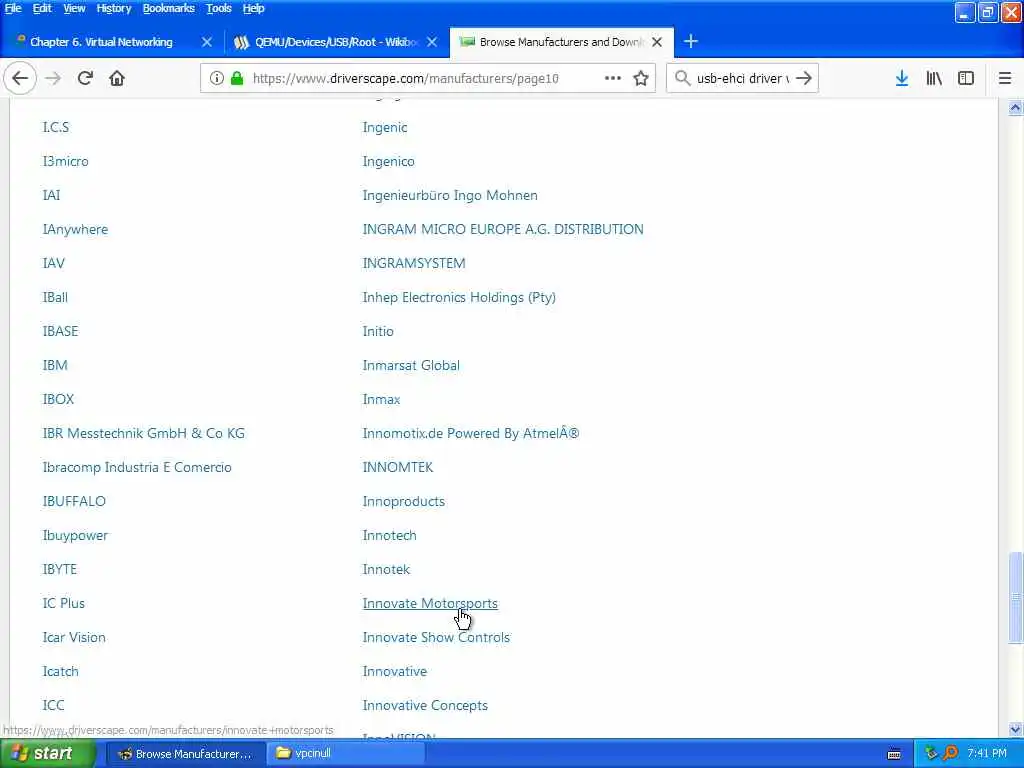
Task: Open the Windows Start menu
Action: click(46, 754)
